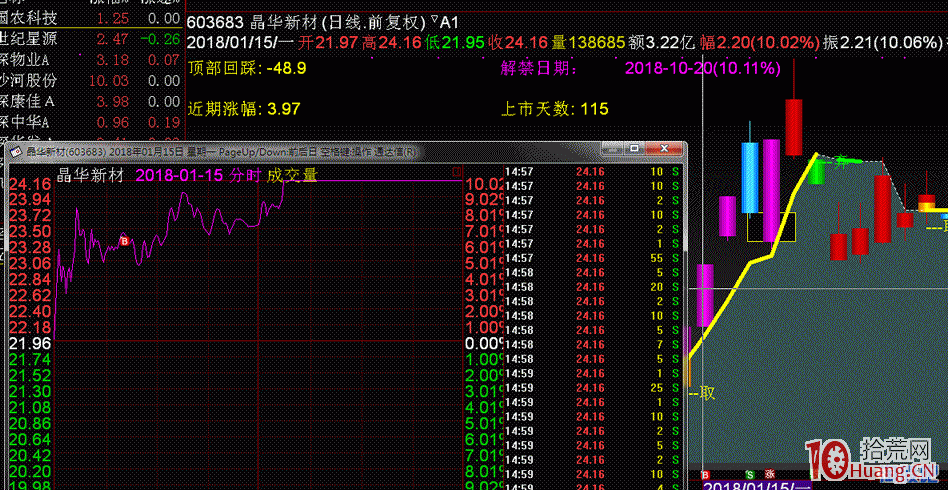Click the red B buy marker on the intraday line
The height and width of the screenshot is (490, 948).
pos(125,241)
